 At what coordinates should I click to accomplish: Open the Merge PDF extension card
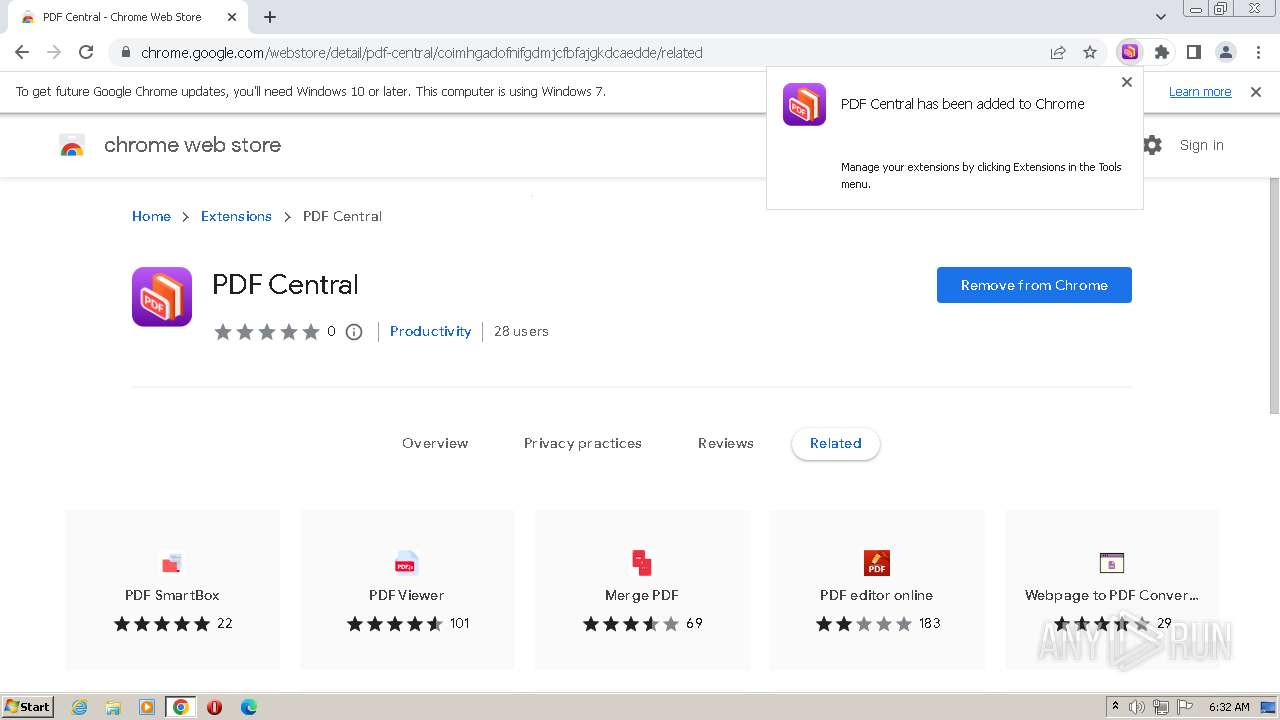[642, 589]
